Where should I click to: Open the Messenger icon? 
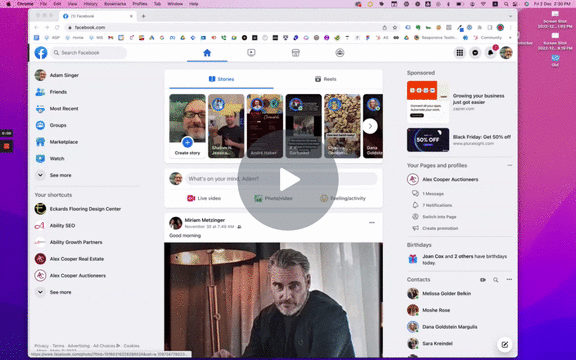(475, 53)
